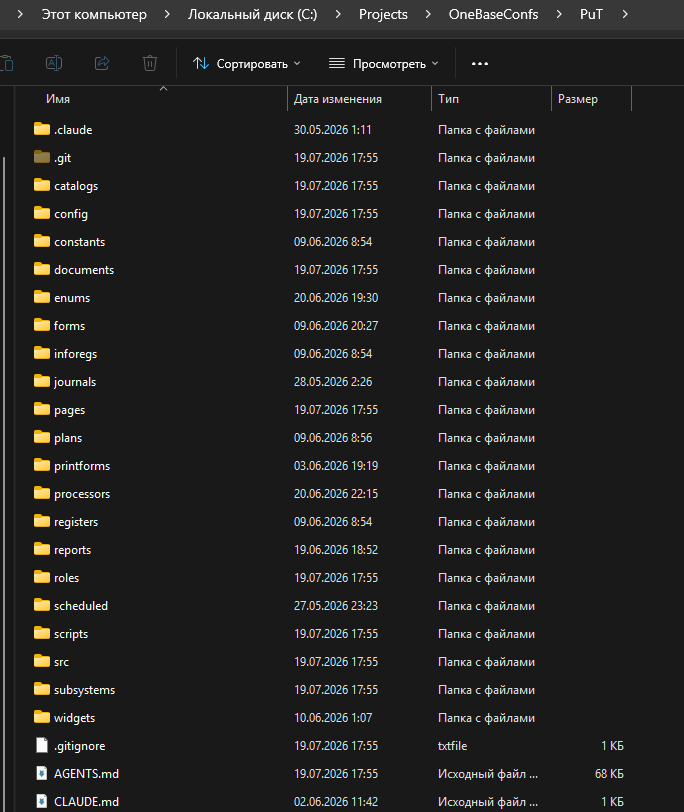Click the file name text .gitignore
The width and height of the screenshot is (684, 812).
(x=80, y=746)
